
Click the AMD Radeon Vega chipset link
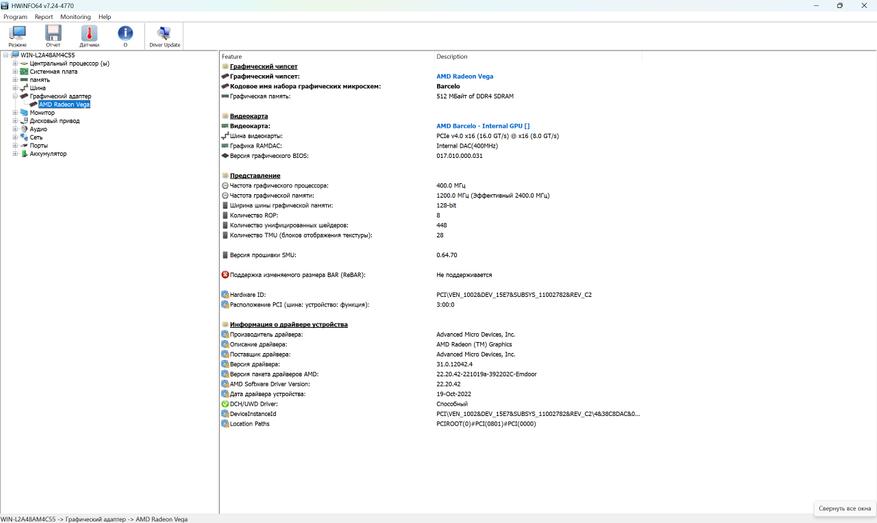(x=465, y=77)
